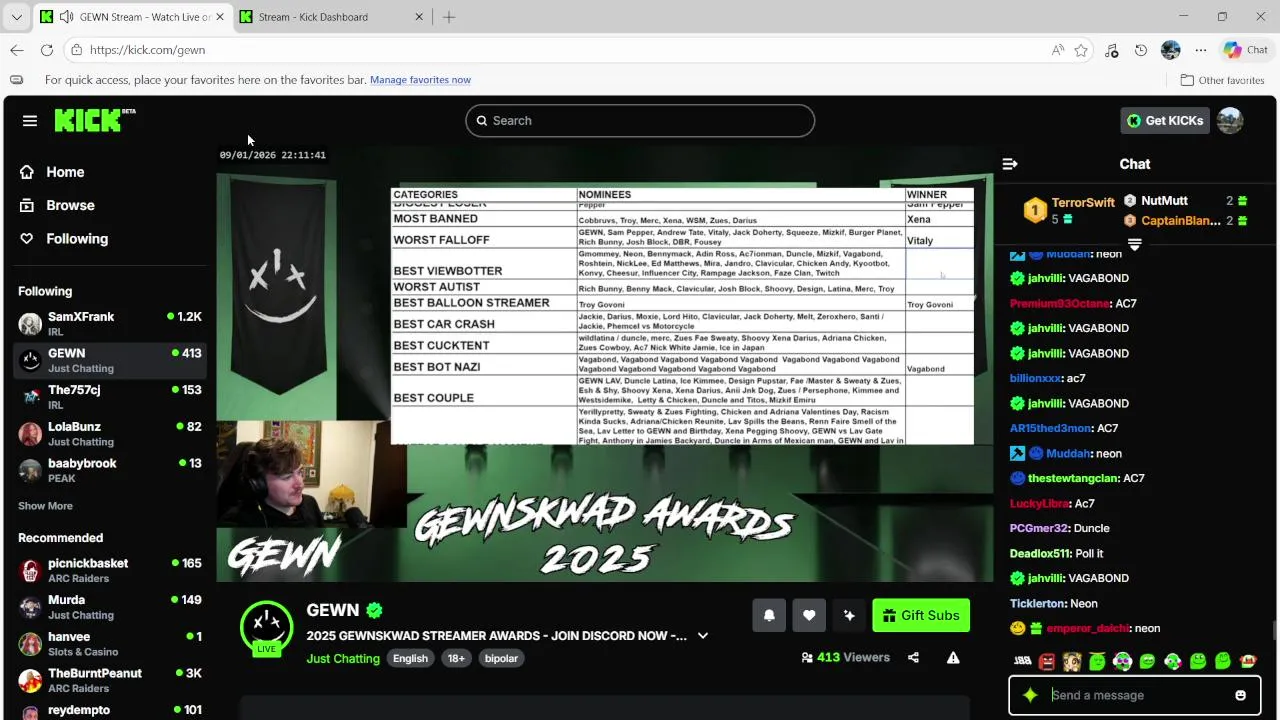Select the green headphones emote with purple eyes
The height and width of the screenshot is (720, 1280).
(1122, 661)
